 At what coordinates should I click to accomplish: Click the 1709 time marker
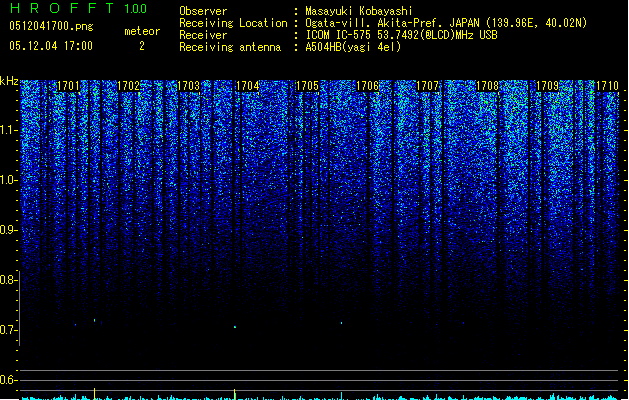tap(548, 86)
